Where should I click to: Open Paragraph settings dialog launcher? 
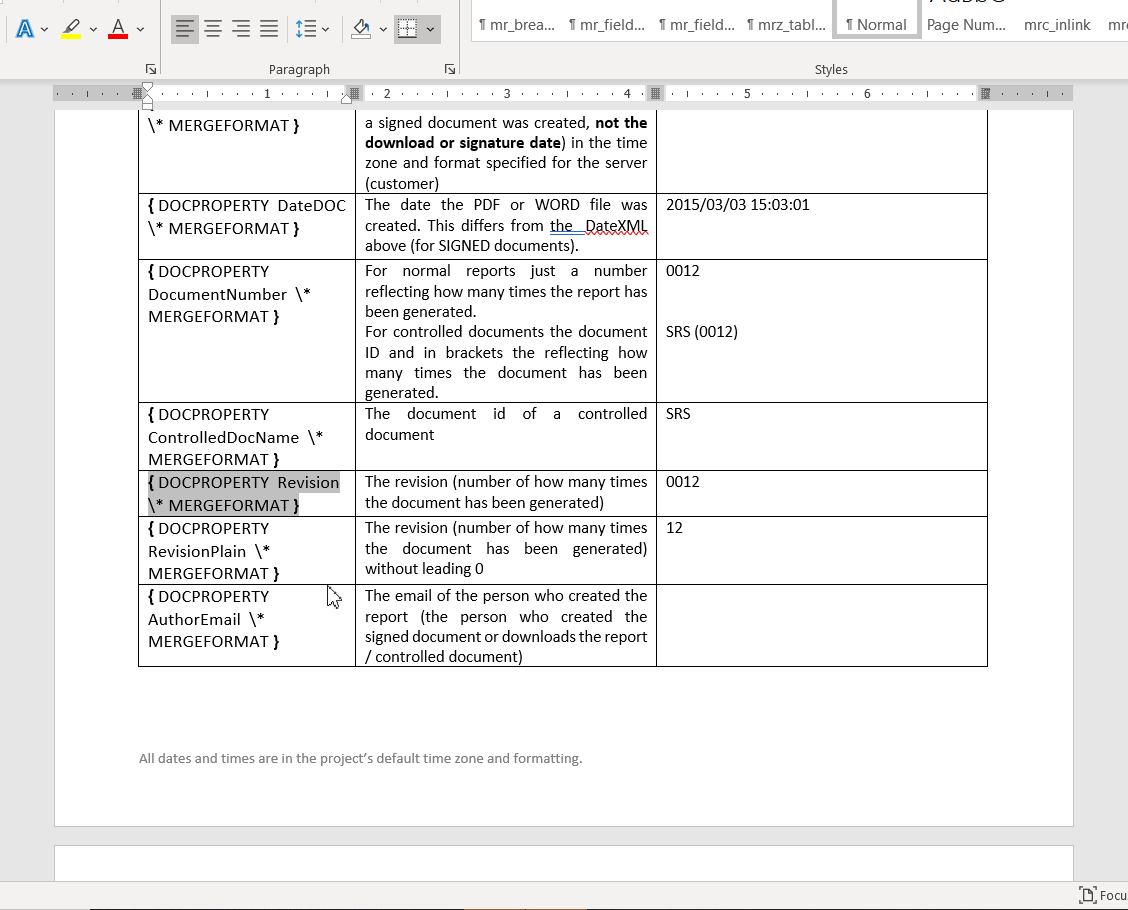tap(450, 69)
